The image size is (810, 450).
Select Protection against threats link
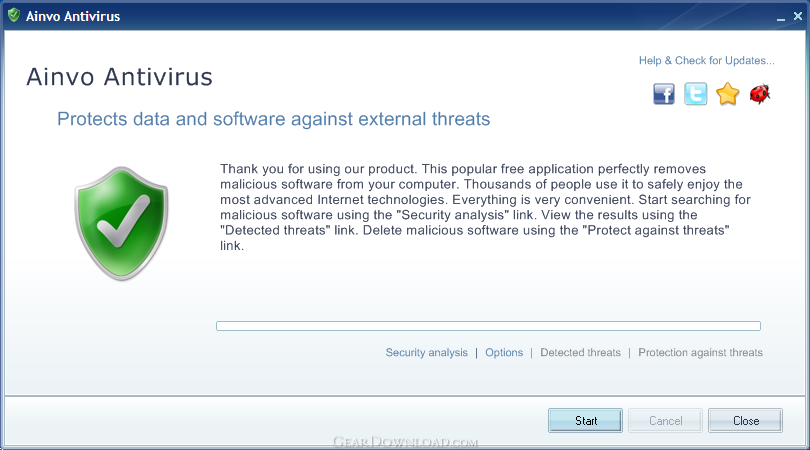700,352
